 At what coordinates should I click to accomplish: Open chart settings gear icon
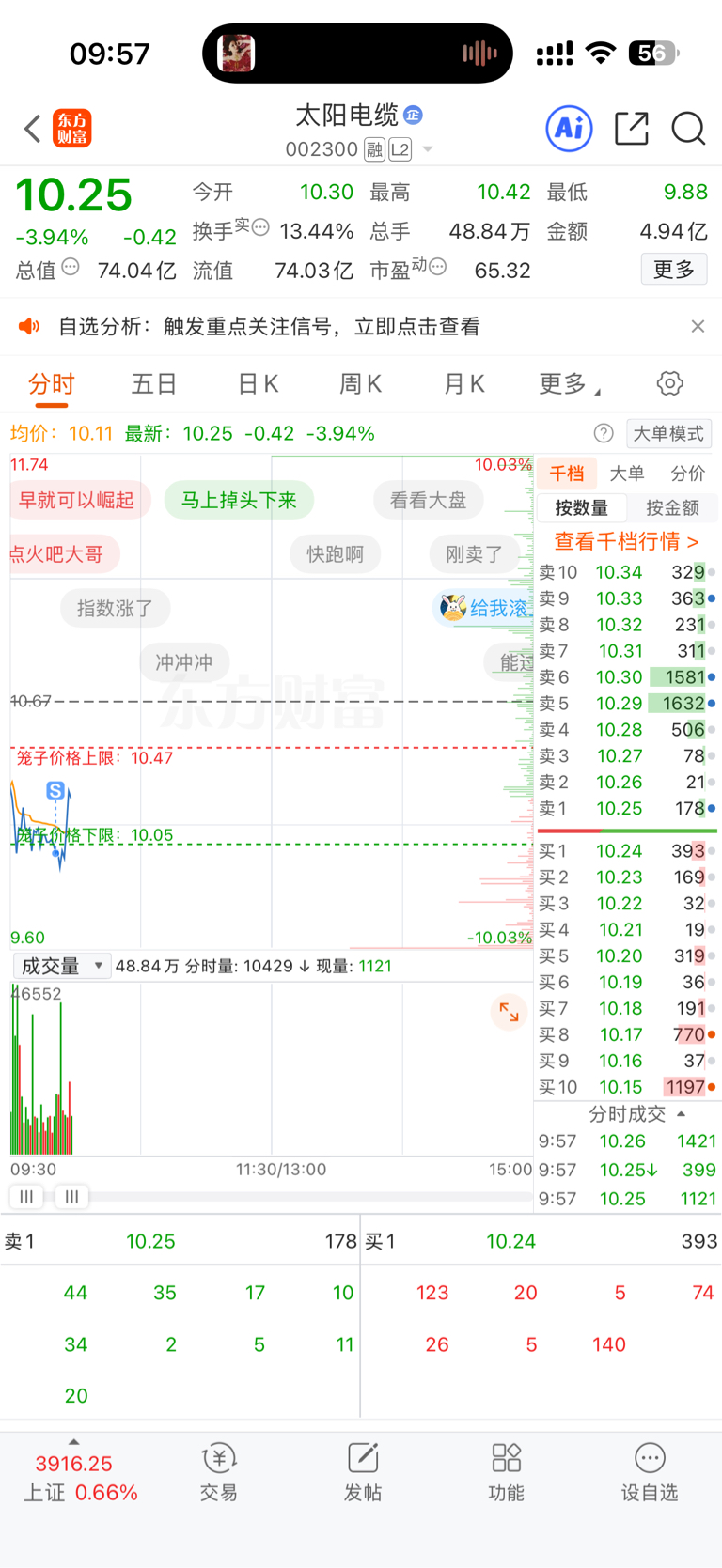(x=669, y=383)
